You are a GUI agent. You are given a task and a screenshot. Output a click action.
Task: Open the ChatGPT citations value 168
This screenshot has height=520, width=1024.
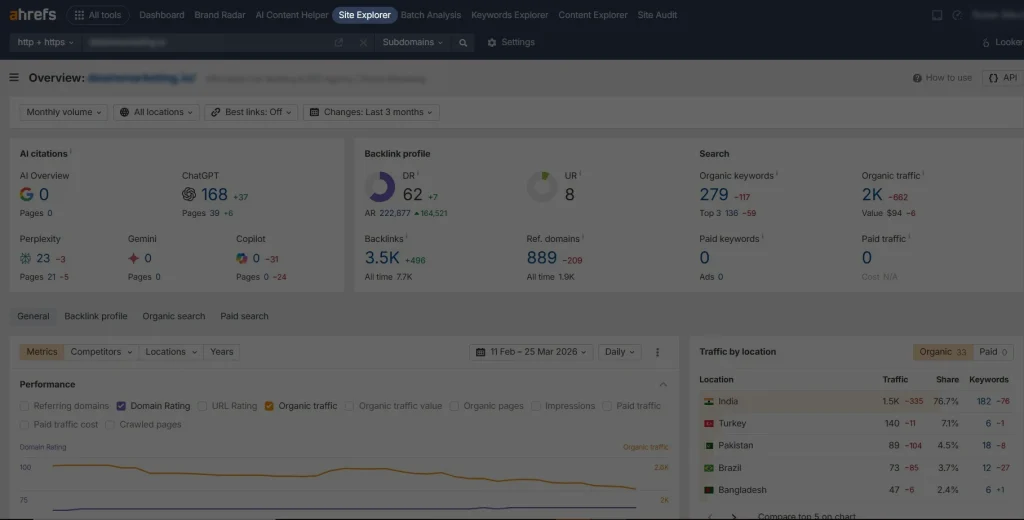(214, 194)
